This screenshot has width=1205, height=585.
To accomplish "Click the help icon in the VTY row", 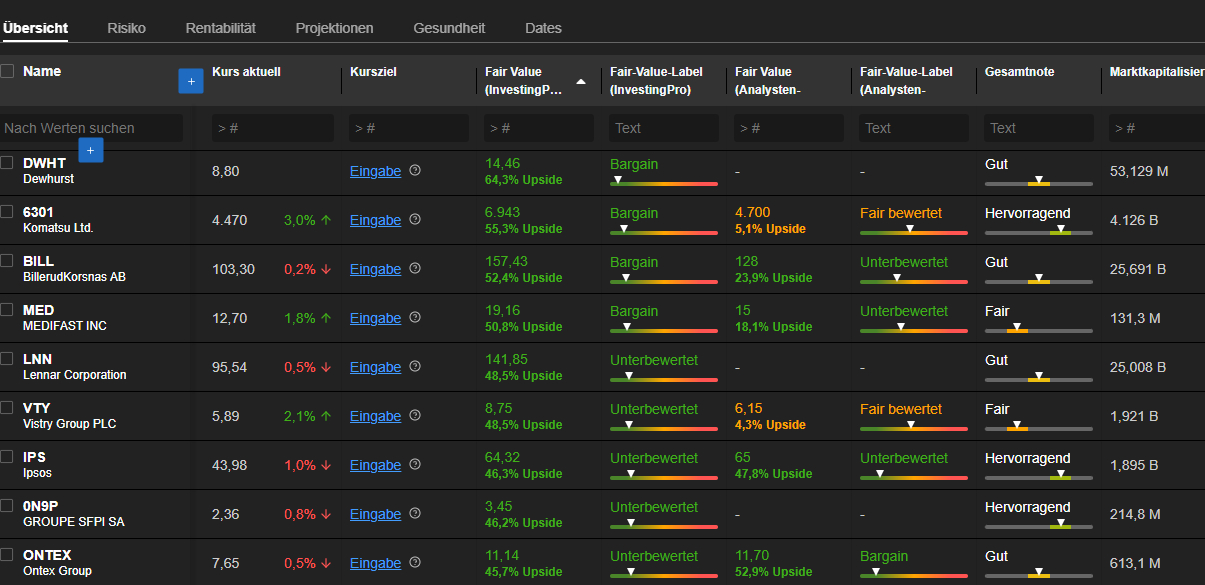I will tap(415, 415).
